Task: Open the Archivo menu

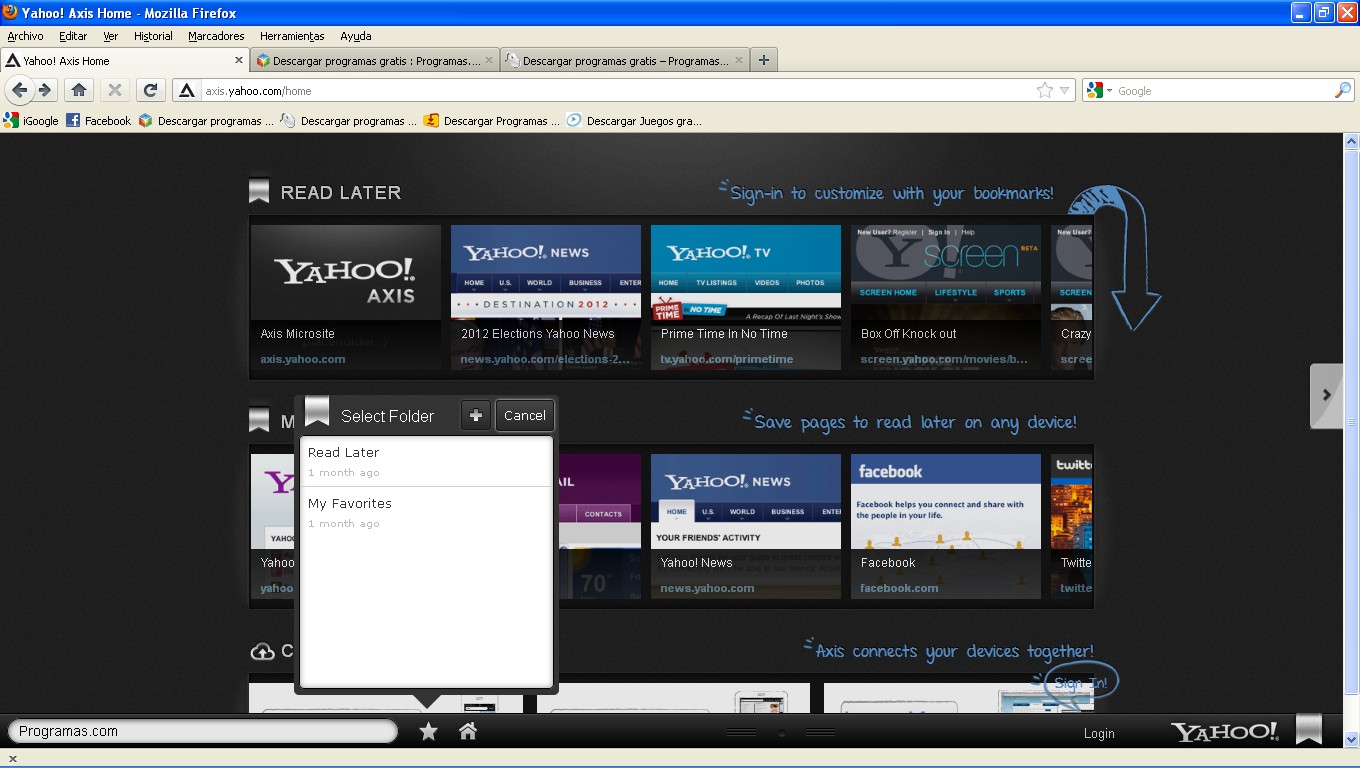Action: pyautogui.click(x=25, y=36)
